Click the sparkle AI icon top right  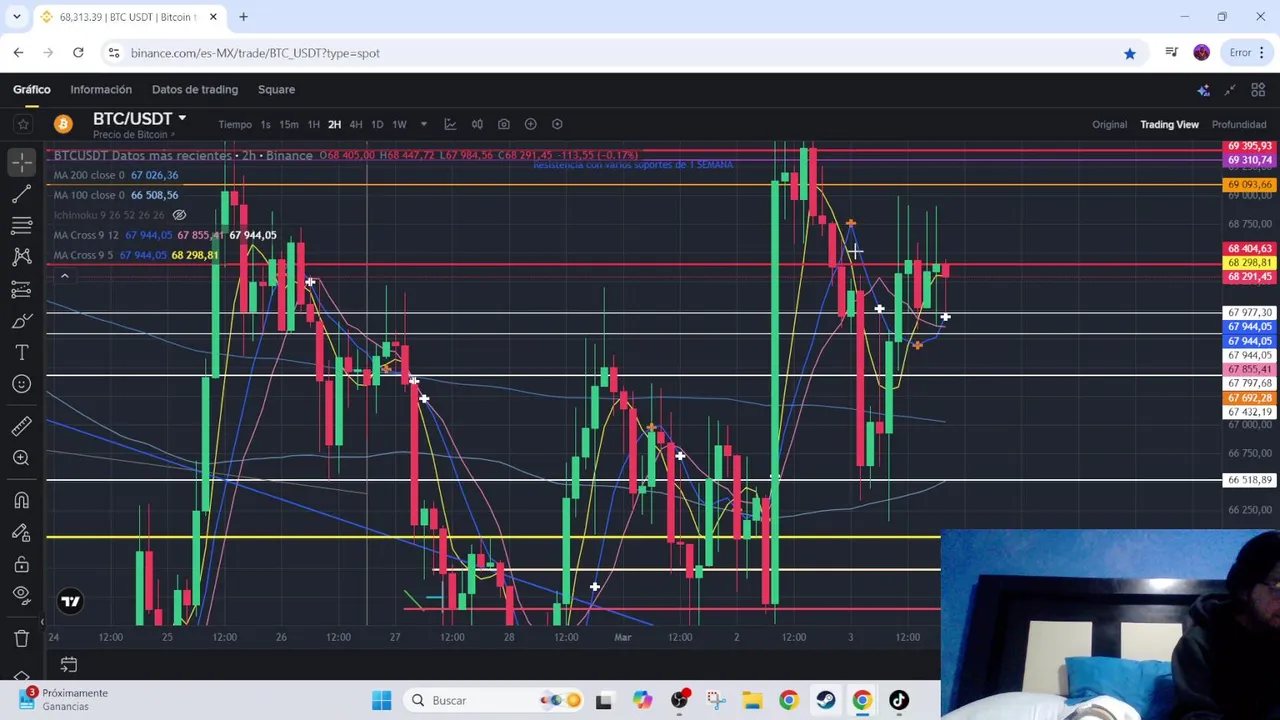(1203, 90)
